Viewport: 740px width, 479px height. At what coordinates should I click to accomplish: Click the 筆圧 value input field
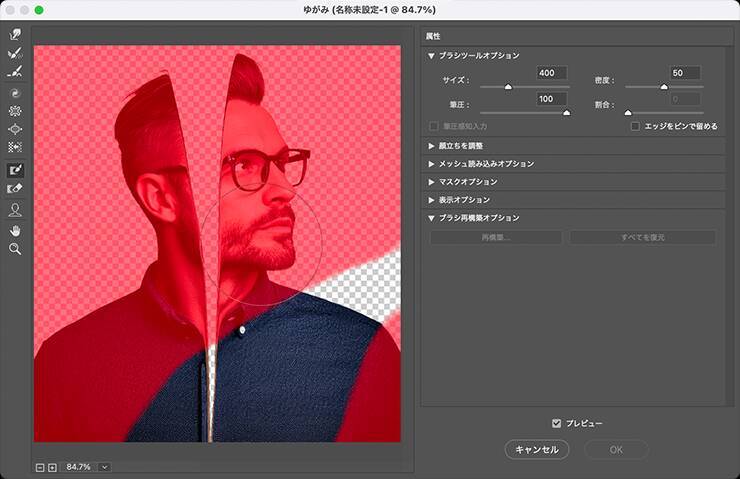click(x=551, y=99)
